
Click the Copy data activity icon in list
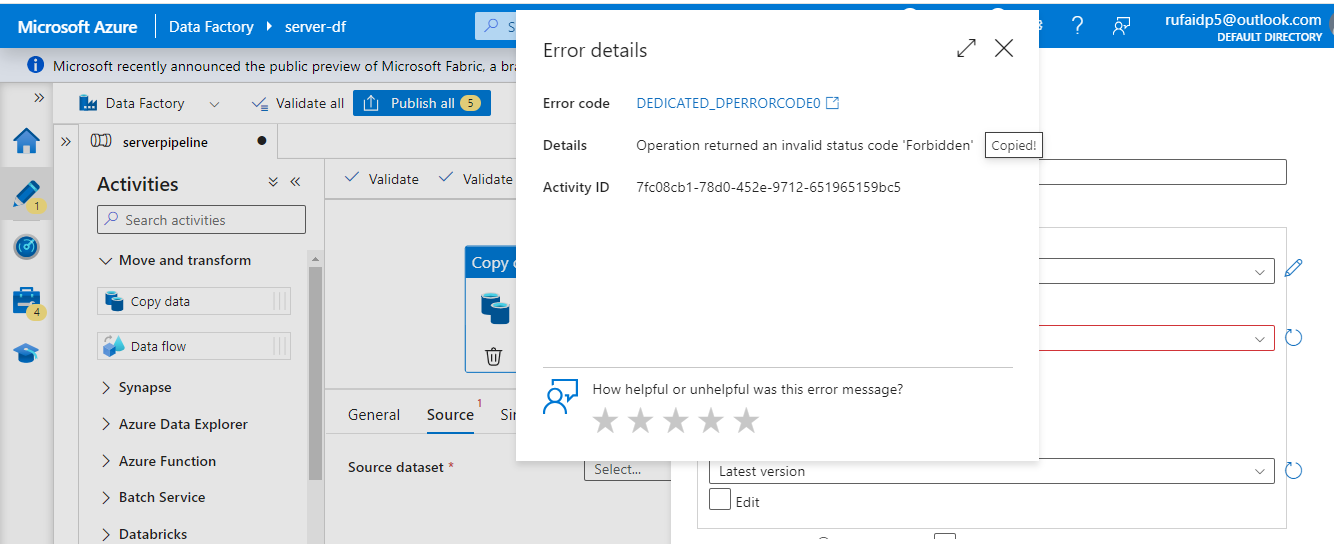point(114,301)
